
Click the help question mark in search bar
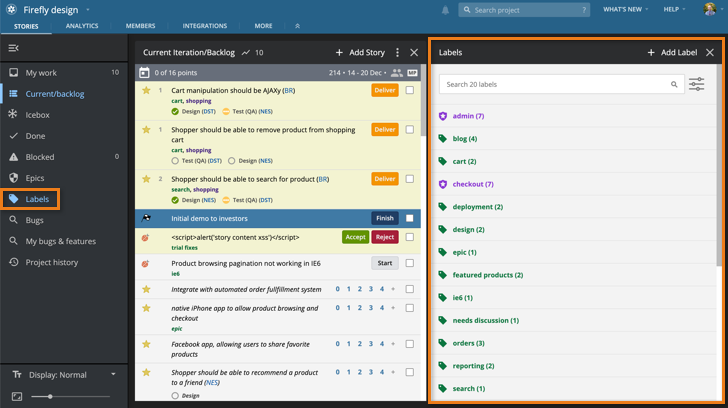point(584,10)
